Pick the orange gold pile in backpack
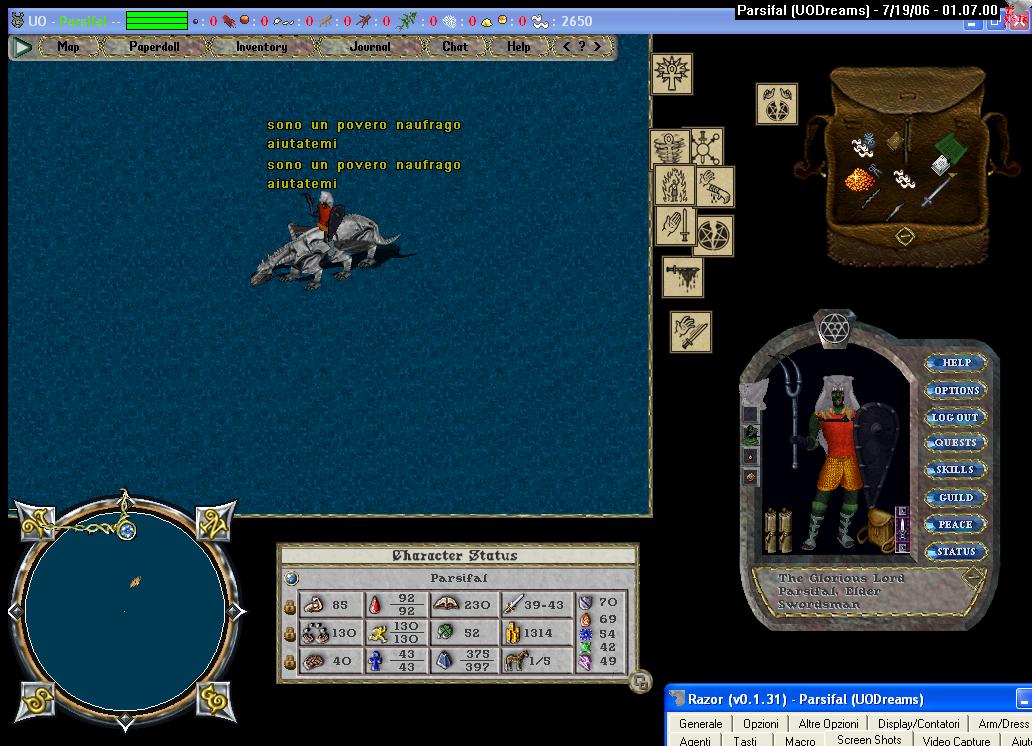This screenshot has width=1032, height=746. pyautogui.click(x=859, y=180)
